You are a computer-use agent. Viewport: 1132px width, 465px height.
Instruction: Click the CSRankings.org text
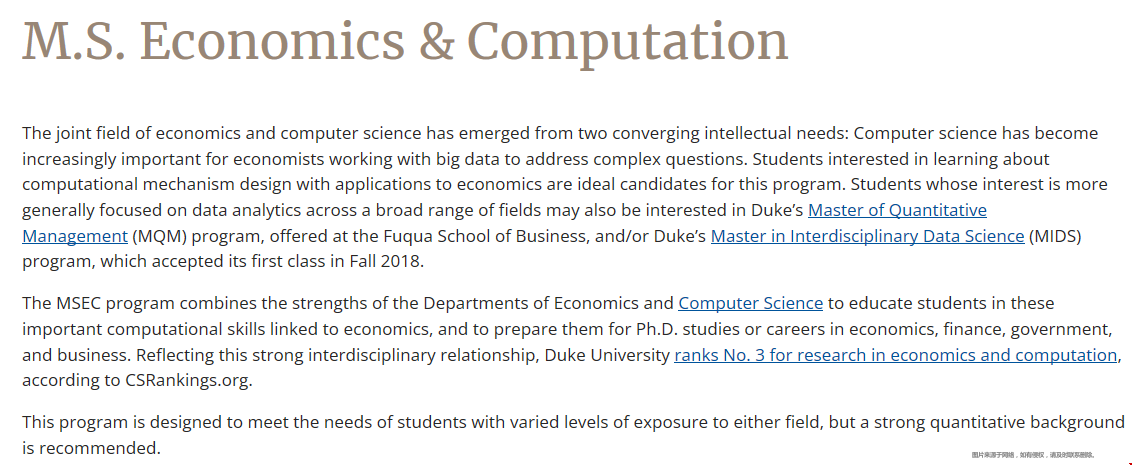188,381
